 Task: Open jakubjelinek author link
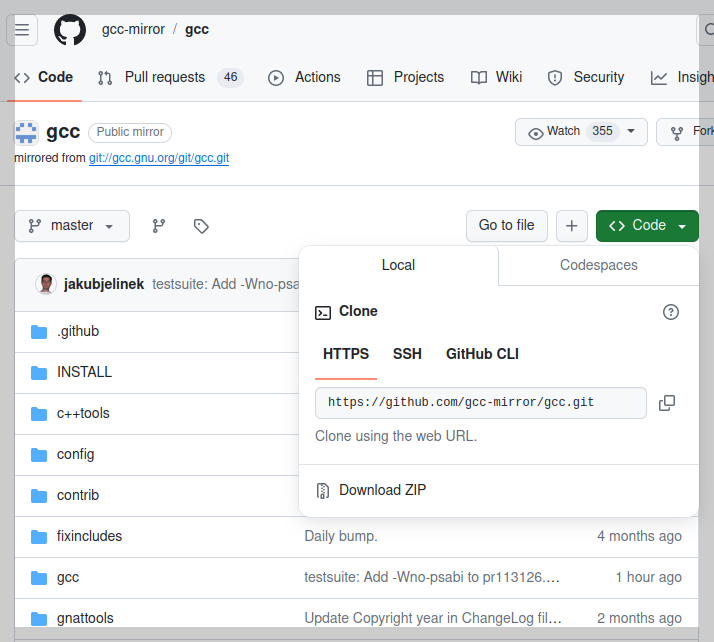coord(104,284)
